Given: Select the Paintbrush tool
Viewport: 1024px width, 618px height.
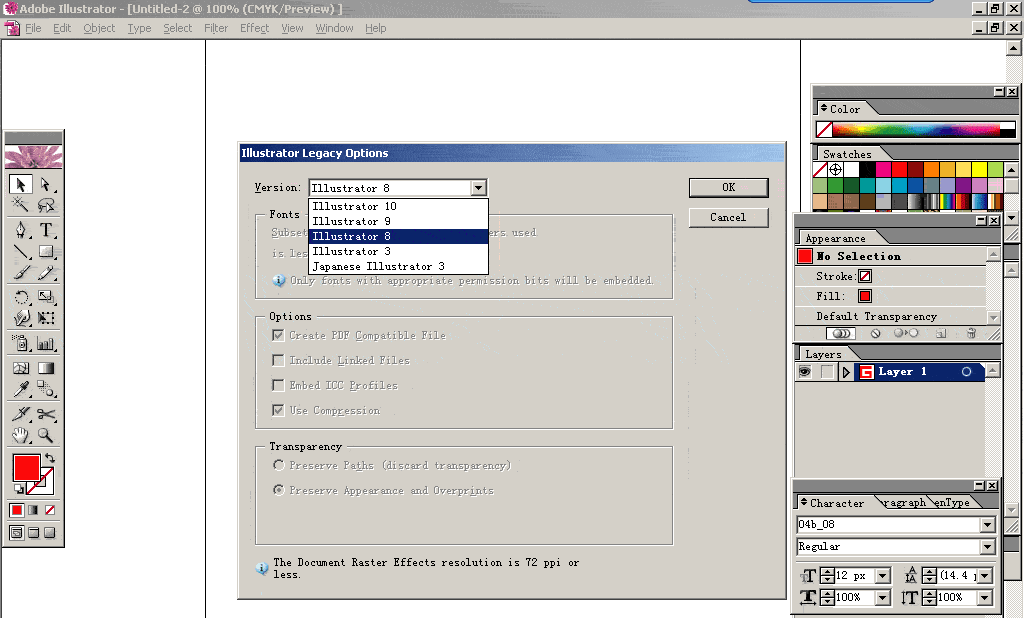Looking at the screenshot, I should (x=20, y=272).
